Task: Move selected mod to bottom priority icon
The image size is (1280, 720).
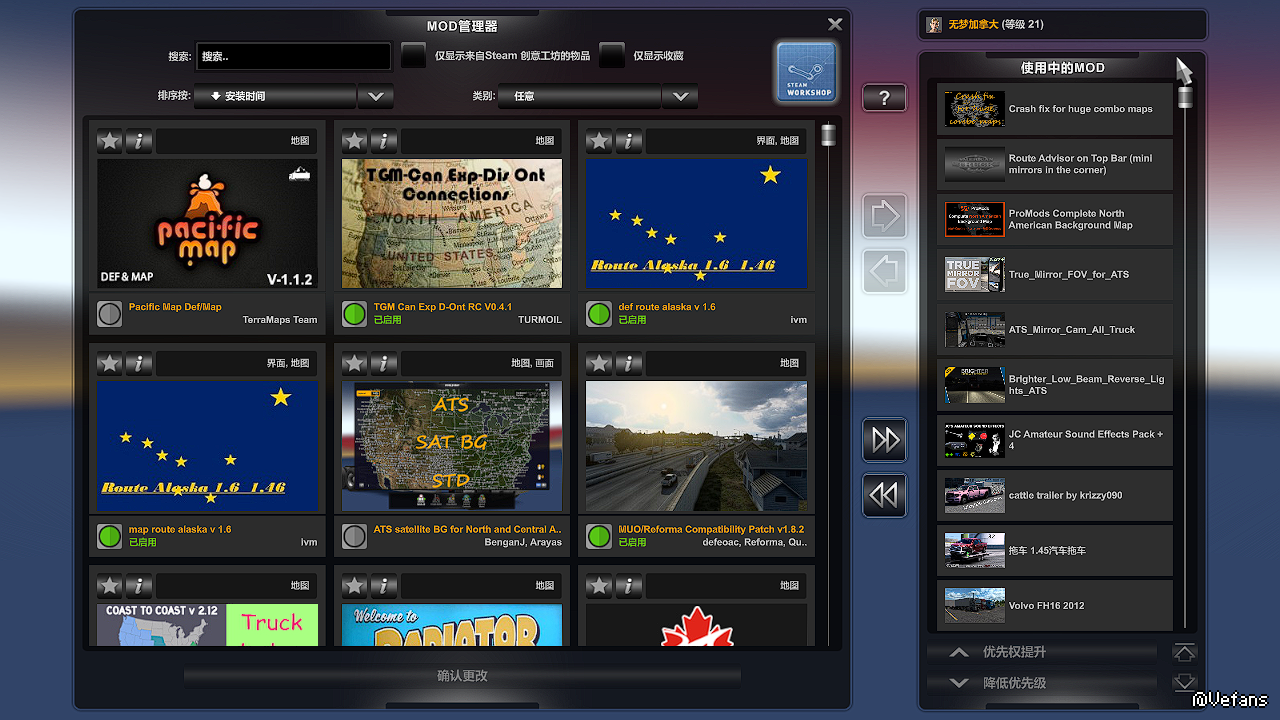Action: (x=1184, y=683)
